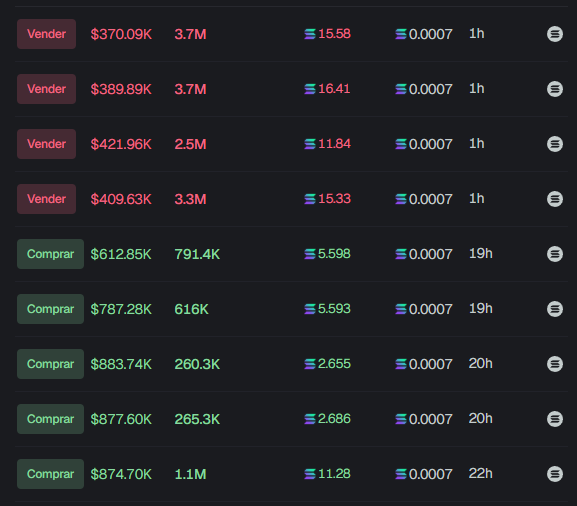Image resolution: width=577 pixels, height=506 pixels.
Task: Select the $877.60K market cap value
Action: [x=121, y=419]
